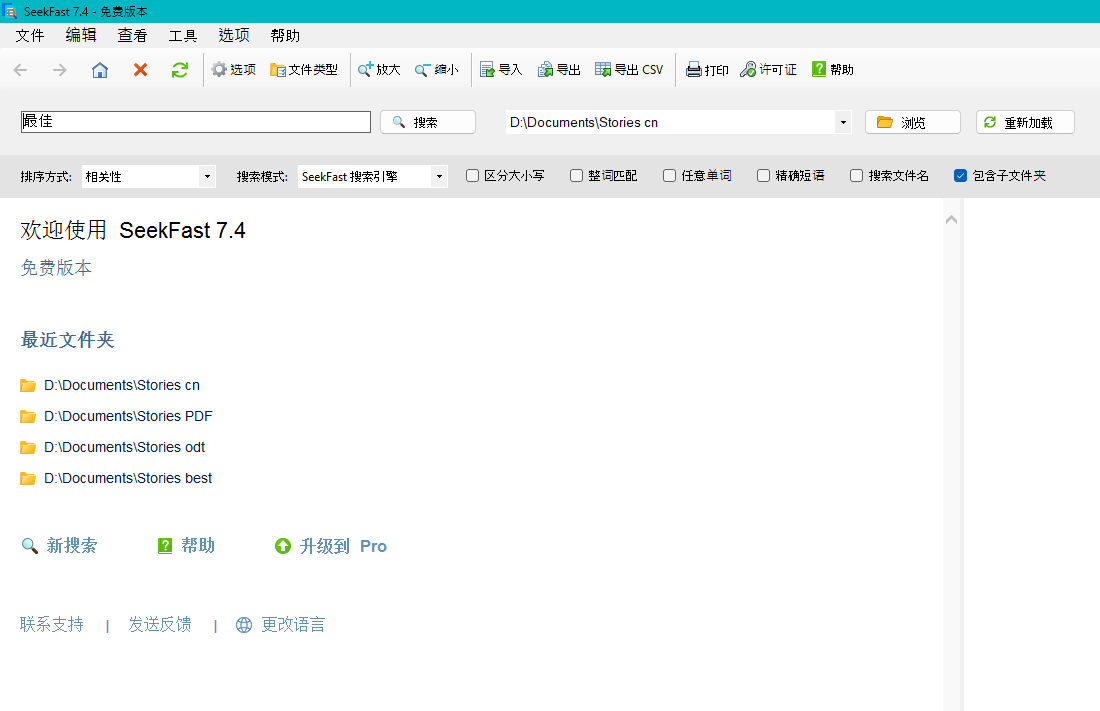This screenshot has width=1100, height=711.
Task: Click the 联系支持 contact support link
Action: point(51,624)
